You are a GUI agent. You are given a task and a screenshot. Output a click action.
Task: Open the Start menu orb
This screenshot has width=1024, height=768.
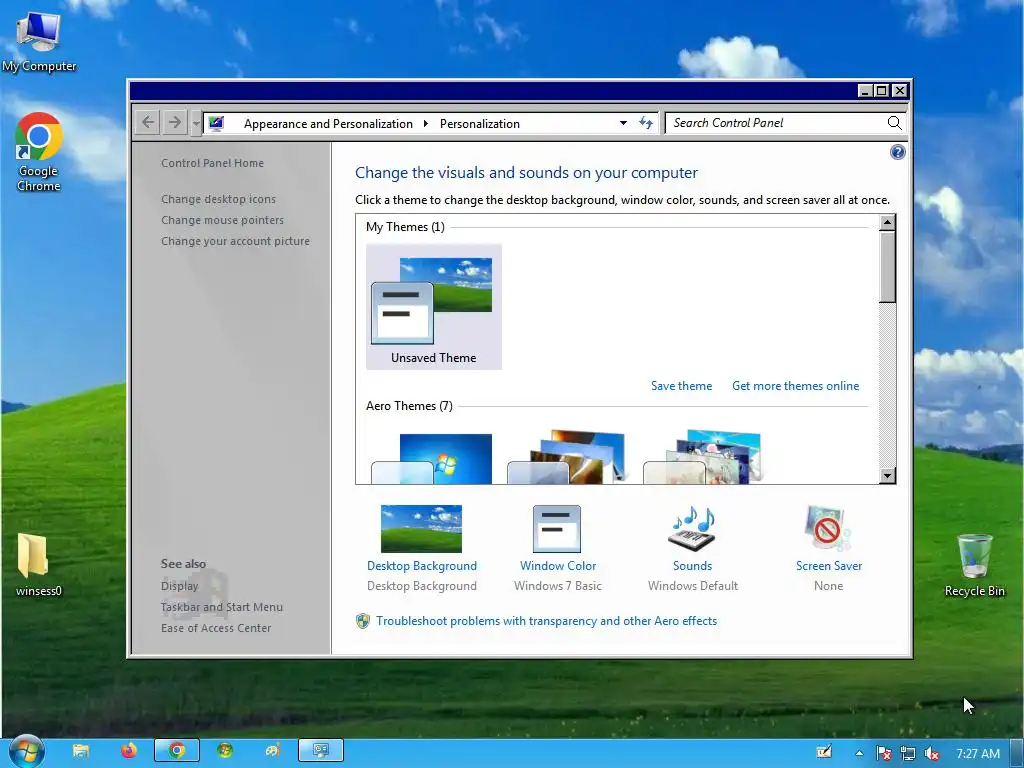(x=27, y=751)
